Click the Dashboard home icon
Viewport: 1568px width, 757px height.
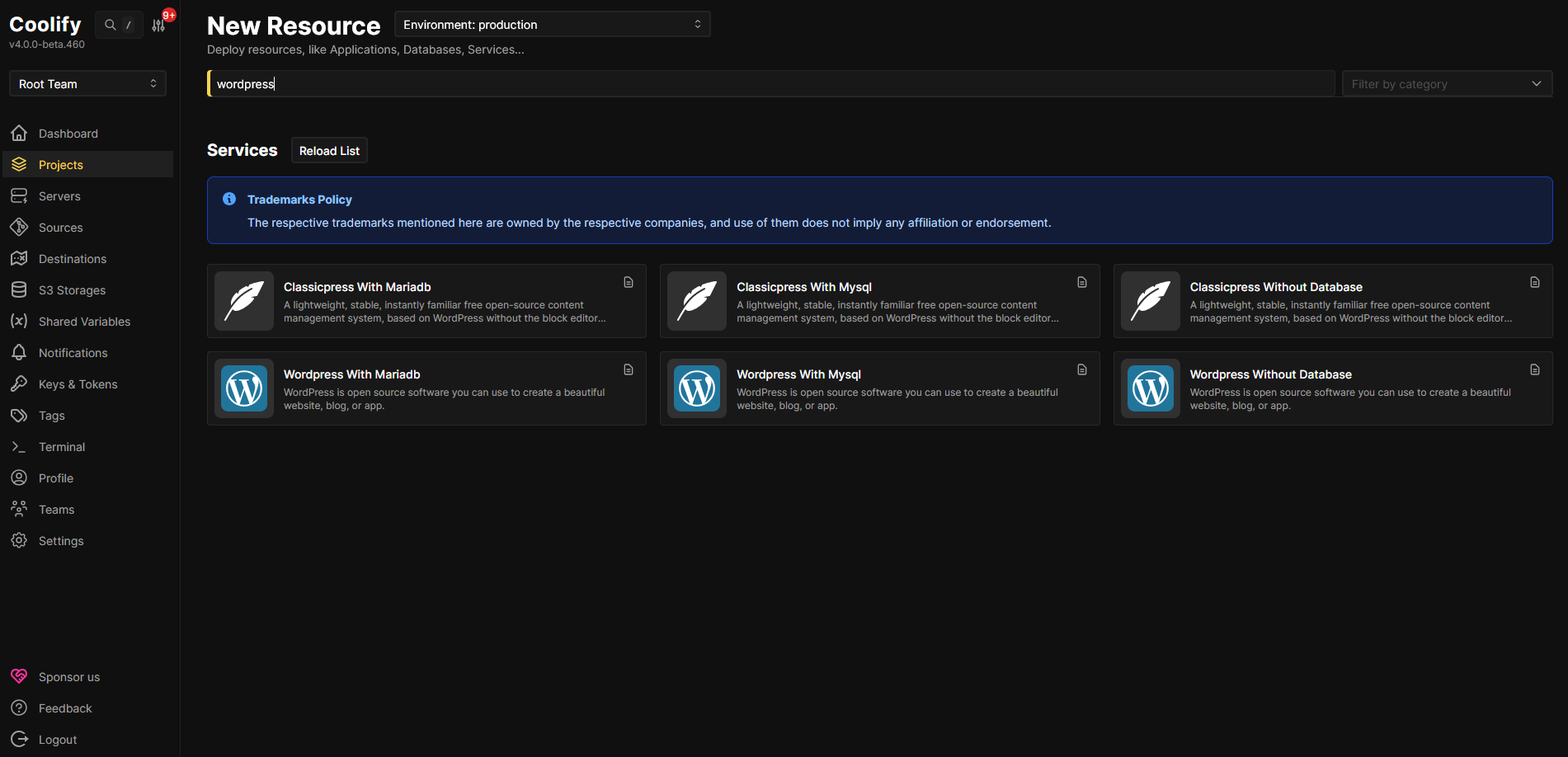[x=19, y=134]
